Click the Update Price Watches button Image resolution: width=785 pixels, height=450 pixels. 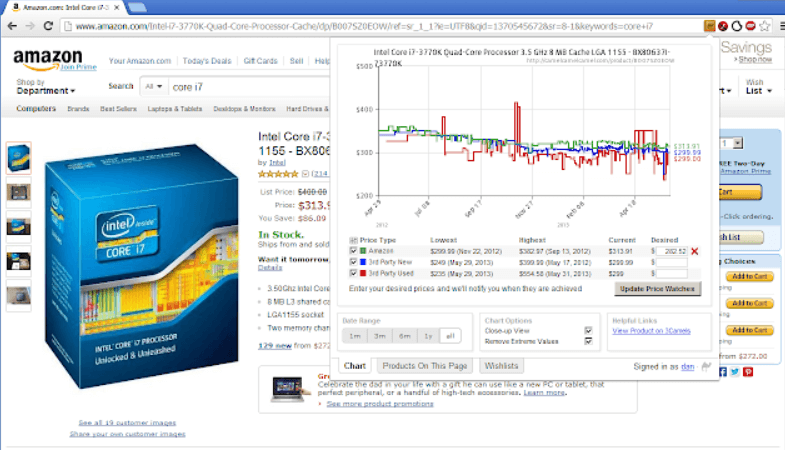click(657, 289)
